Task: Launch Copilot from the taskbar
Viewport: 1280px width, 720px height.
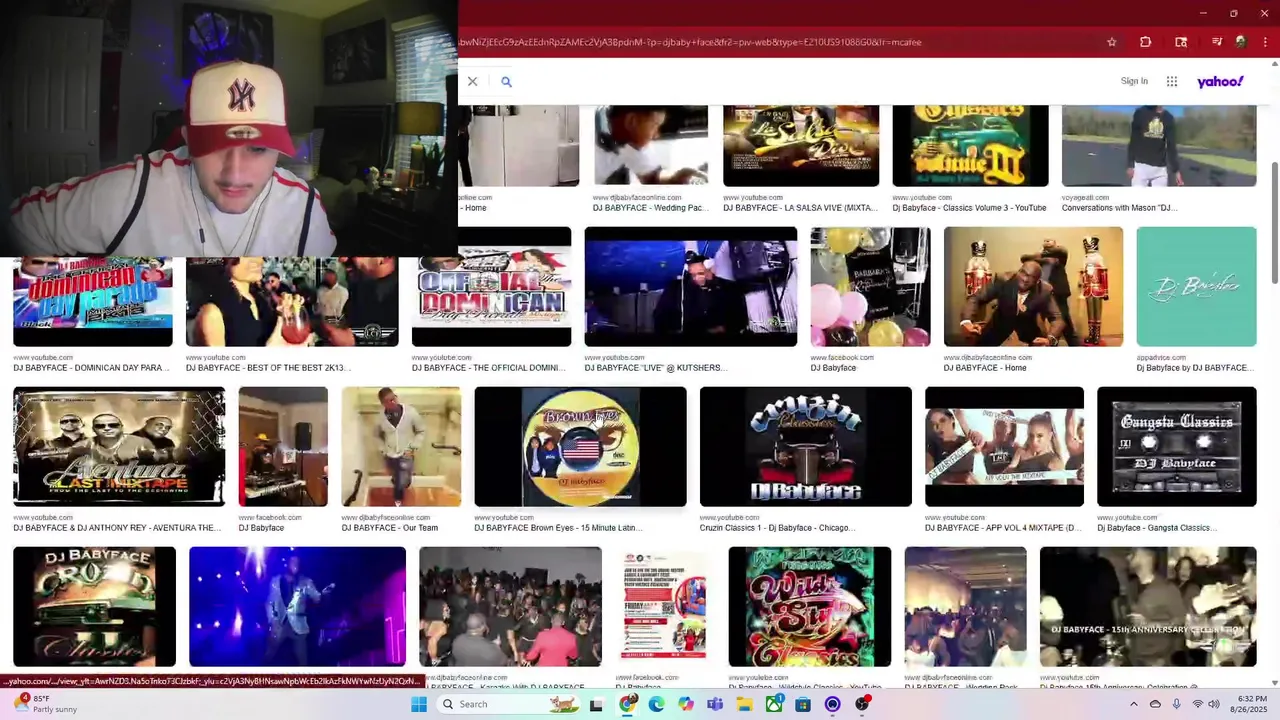Action: click(685, 704)
